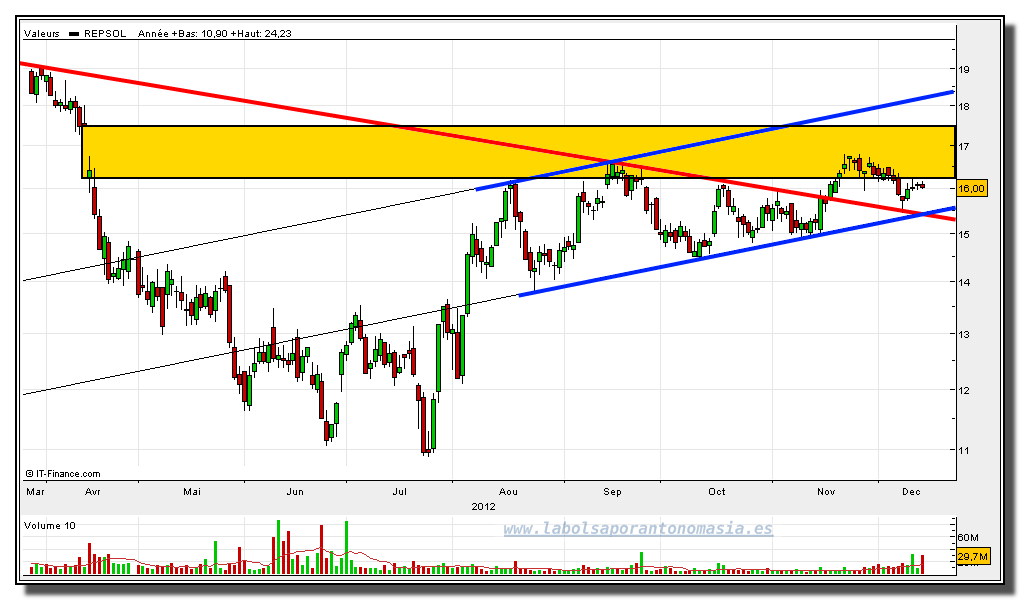
Task: Click the IT-Finance.com copyright text
Action: pyautogui.click(x=63, y=474)
